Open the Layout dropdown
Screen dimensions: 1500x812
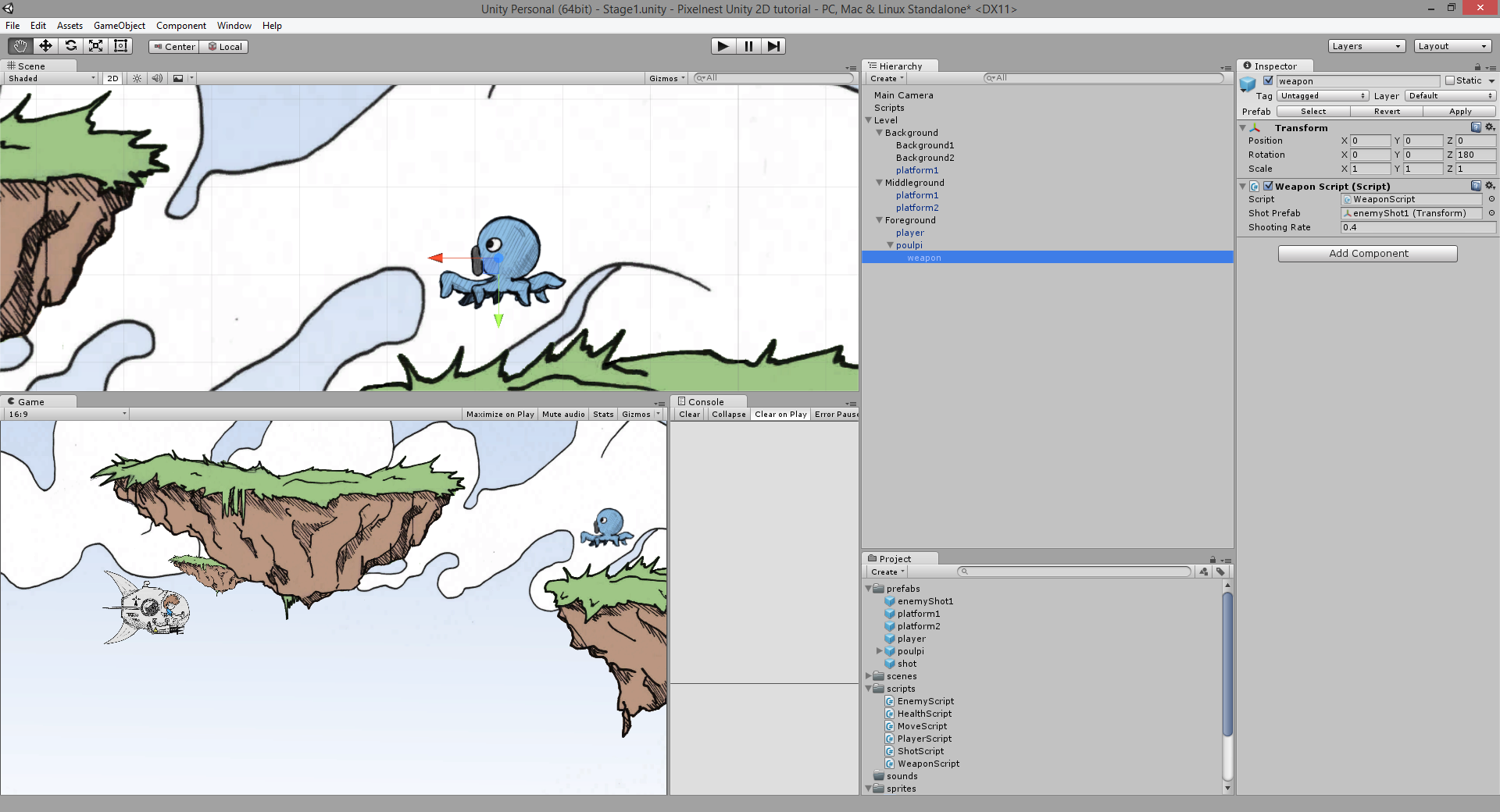pyautogui.click(x=1453, y=46)
